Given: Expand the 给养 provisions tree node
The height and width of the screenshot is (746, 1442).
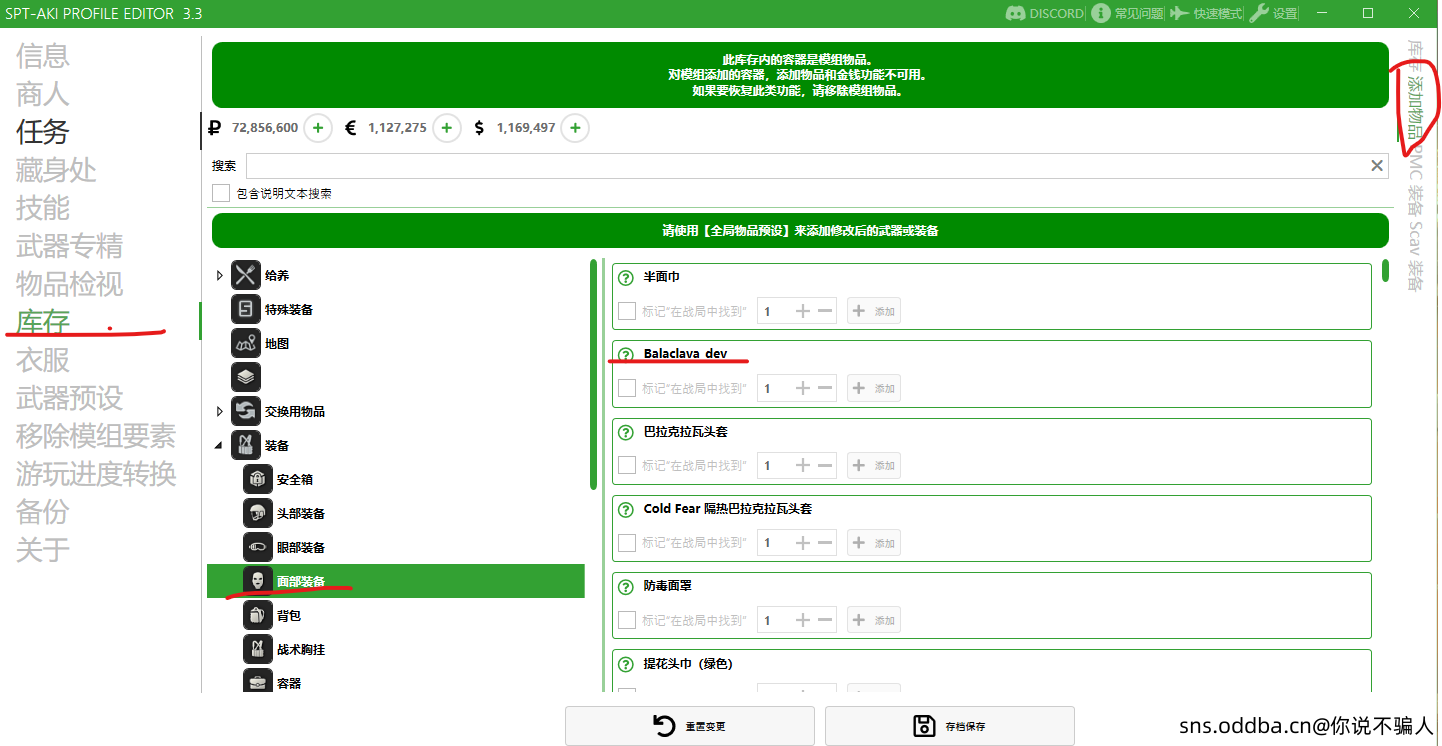Looking at the screenshot, I should [220, 275].
